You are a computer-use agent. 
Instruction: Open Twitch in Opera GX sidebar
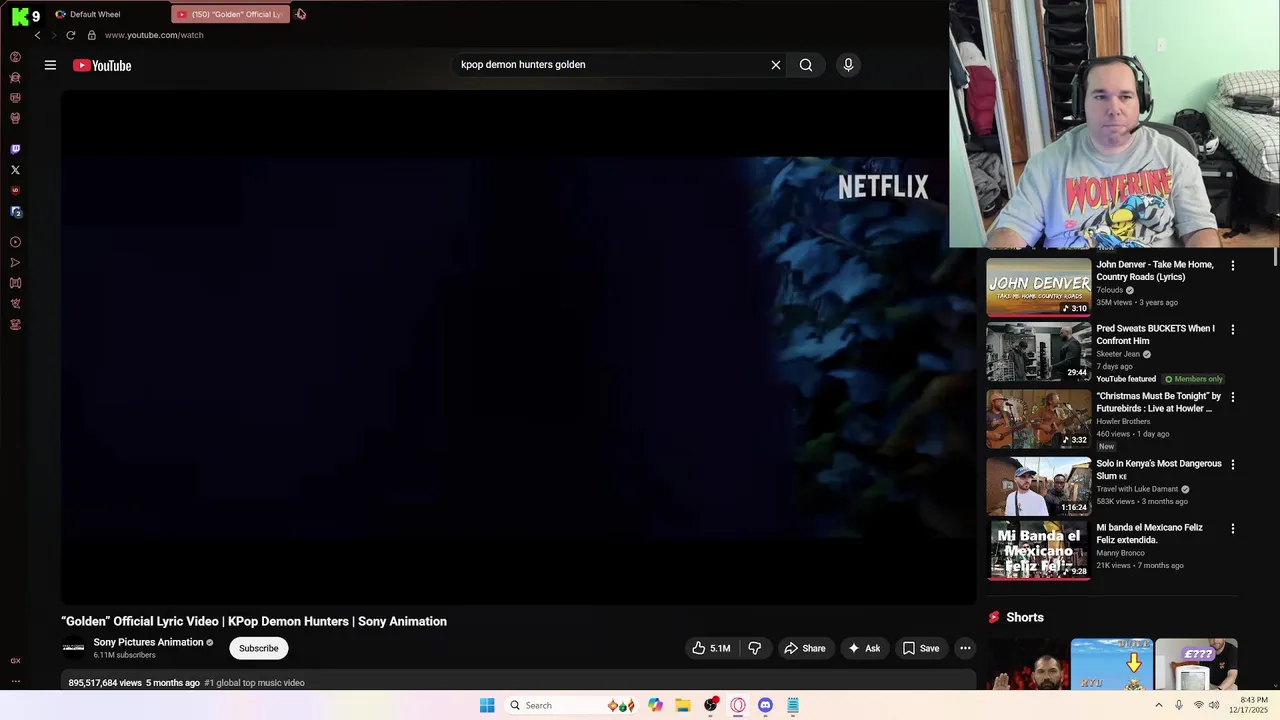pyautogui.click(x=15, y=149)
